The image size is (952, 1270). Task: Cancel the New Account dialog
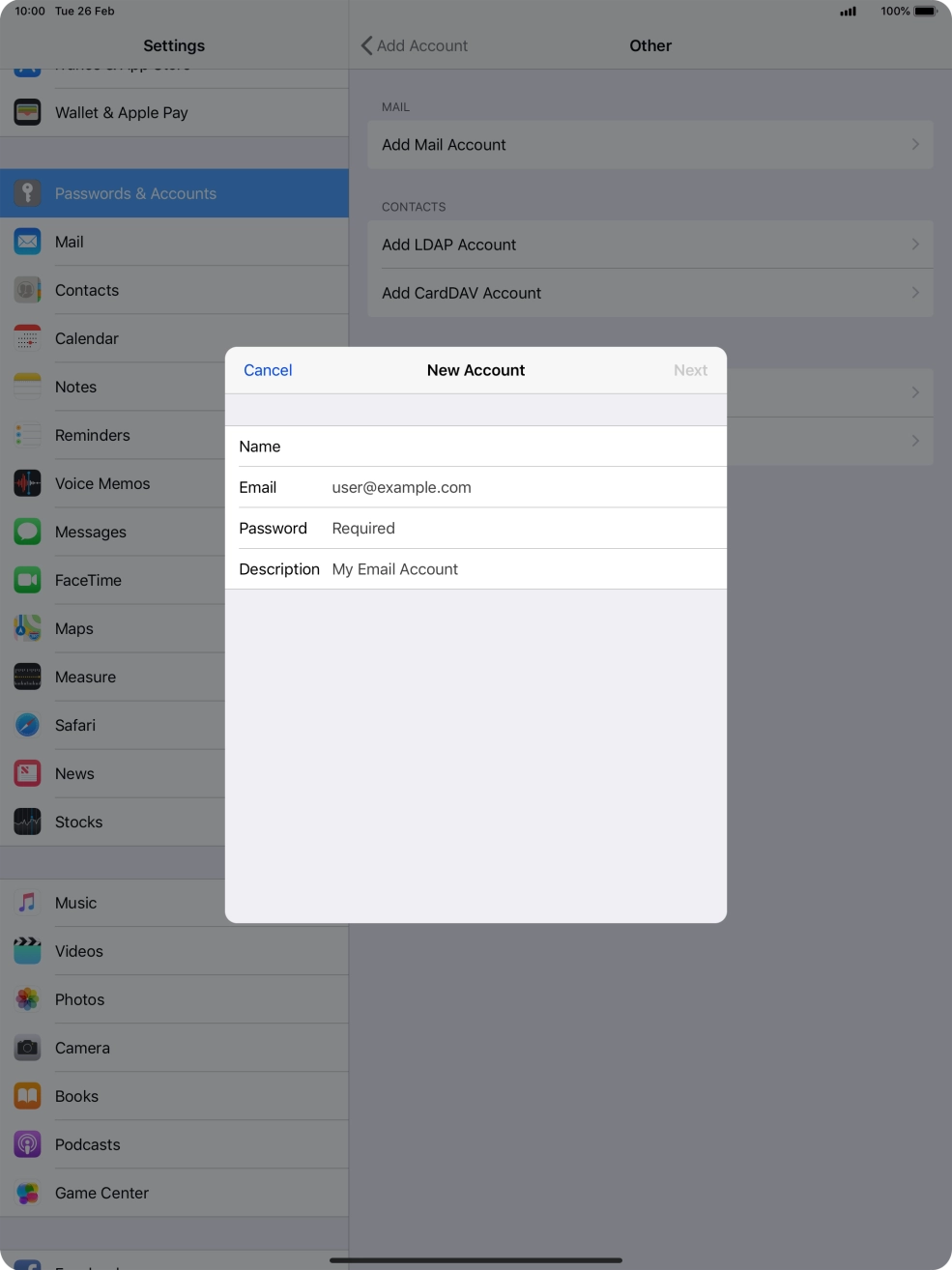[268, 370]
